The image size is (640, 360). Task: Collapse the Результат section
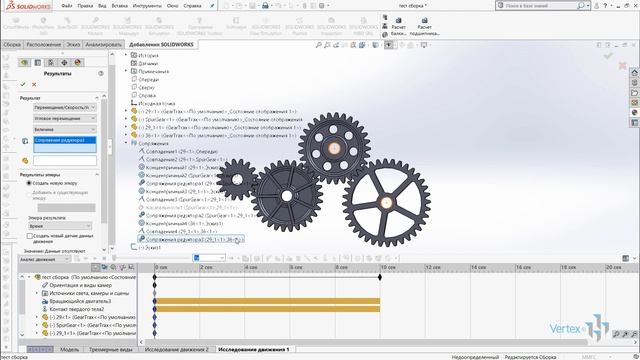tap(97, 98)
